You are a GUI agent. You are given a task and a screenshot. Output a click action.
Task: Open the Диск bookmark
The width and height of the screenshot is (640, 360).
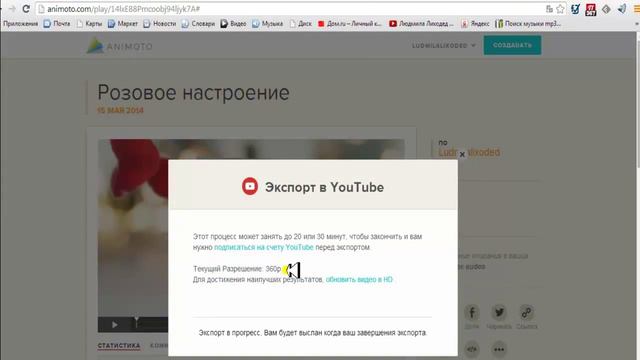click(300, 24)
